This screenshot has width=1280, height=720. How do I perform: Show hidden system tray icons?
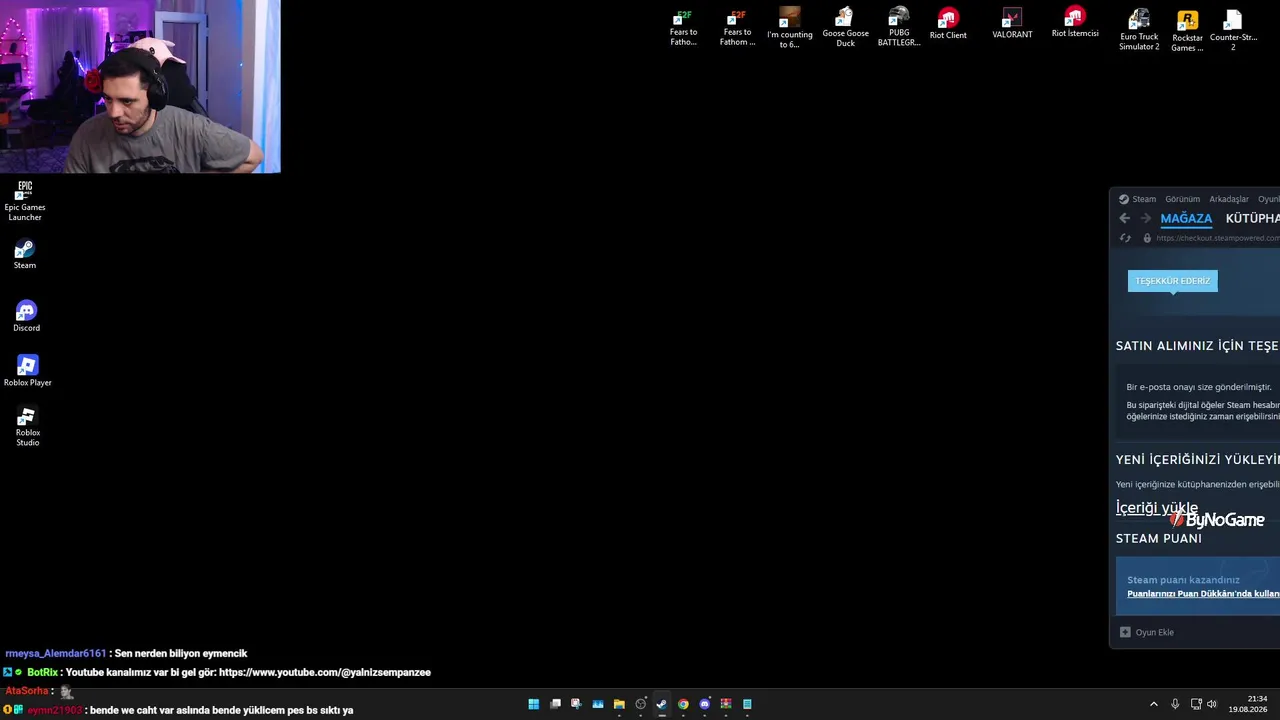pyautogui.click(x=1154, y=704)
